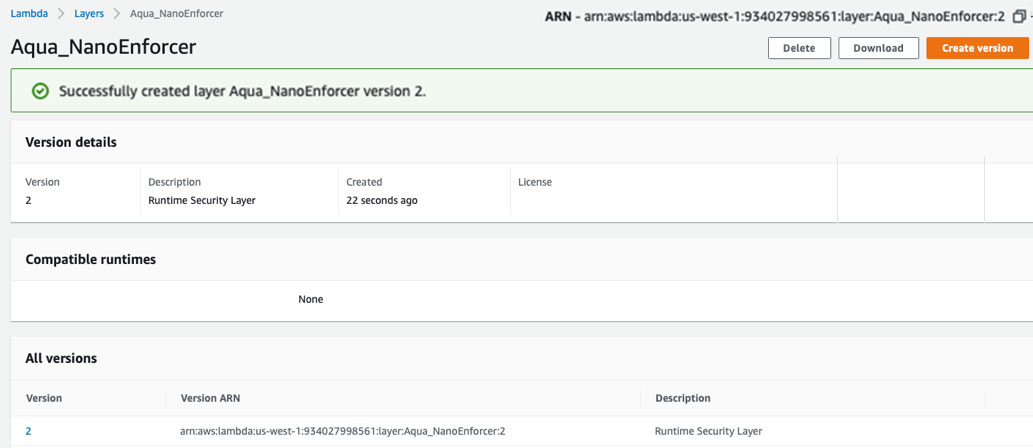The height and width of the screenshot is (448, 1033).
Task: Go to the Layers breadcrumb link
Action: pos(89,13)
